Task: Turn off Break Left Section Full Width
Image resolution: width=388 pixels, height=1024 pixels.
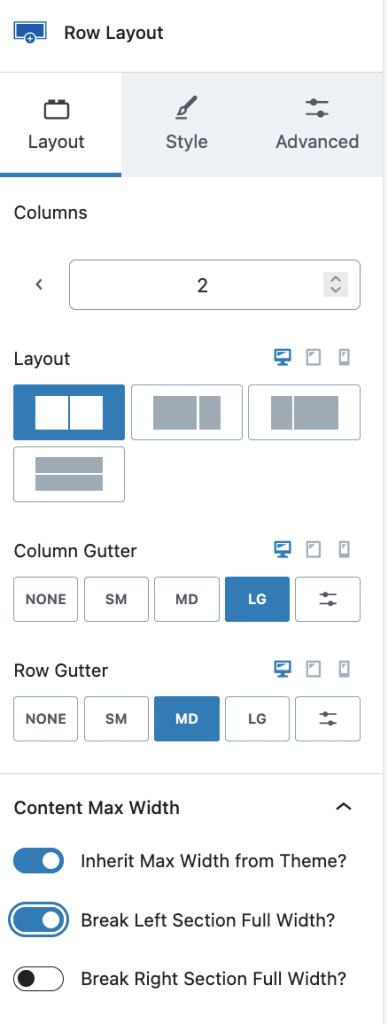Action: [x=39, y=920]
